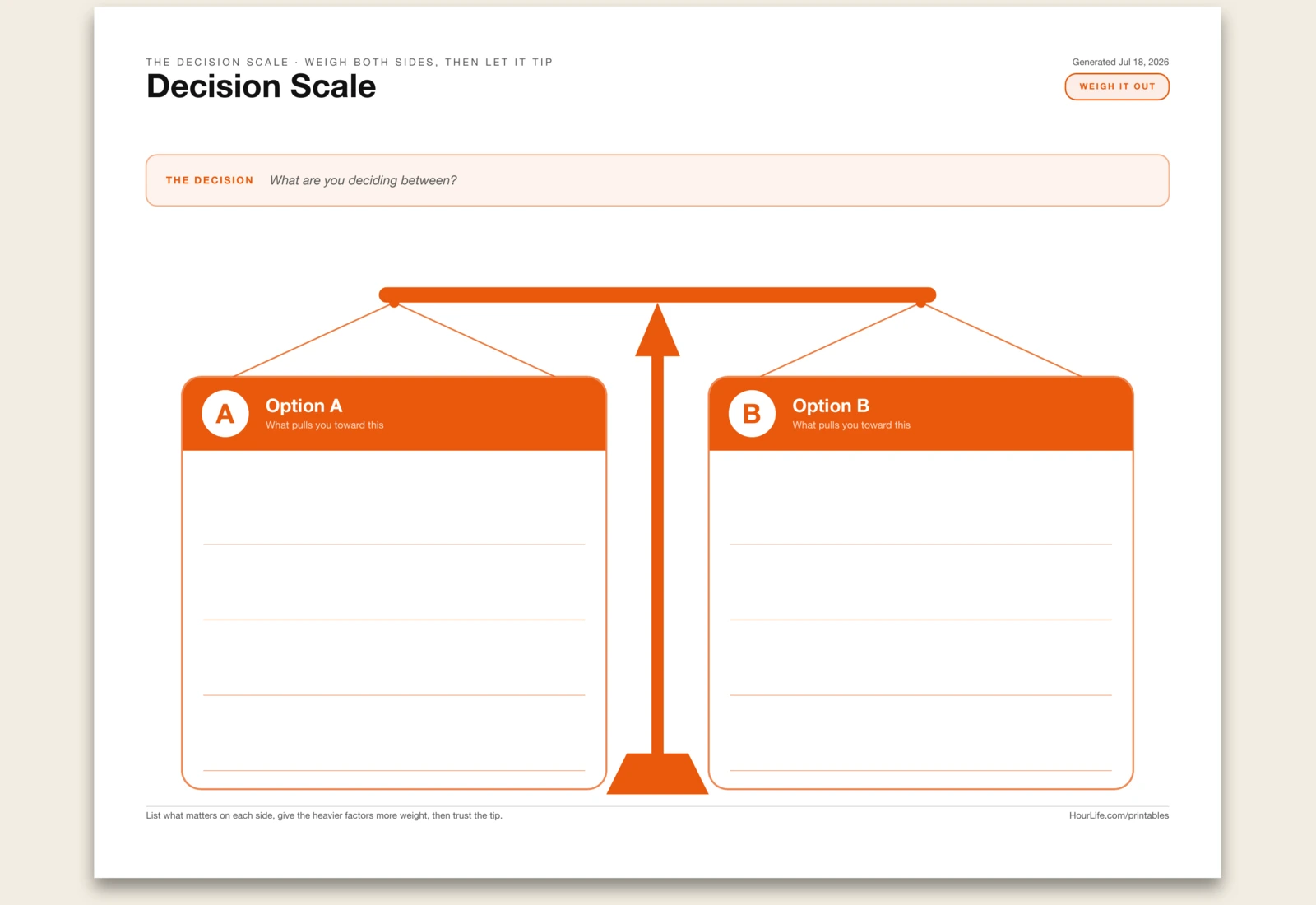Click the HourLife.com/printables link

(x=1119, y=815)
